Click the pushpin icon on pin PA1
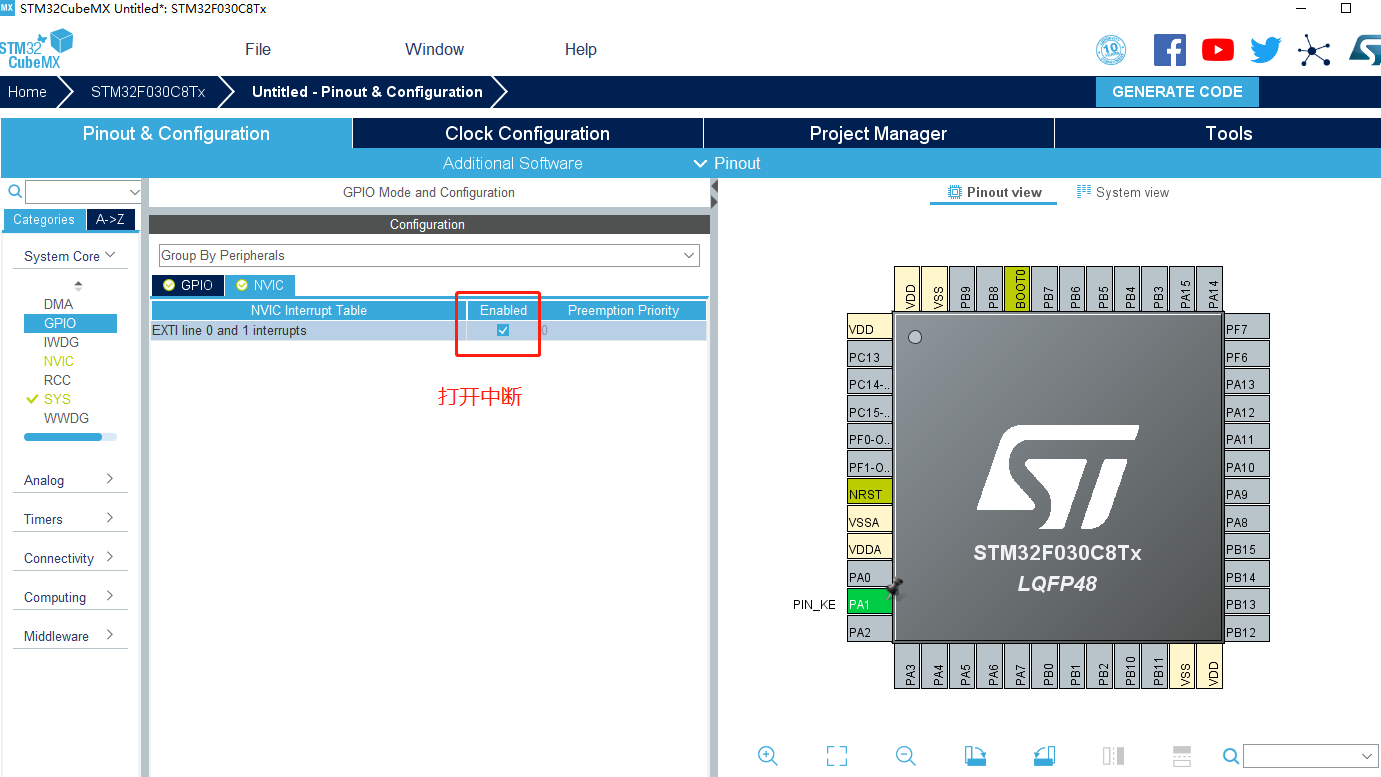Image resolution: width=1381 pixels, height=777 pixels. 895,588
